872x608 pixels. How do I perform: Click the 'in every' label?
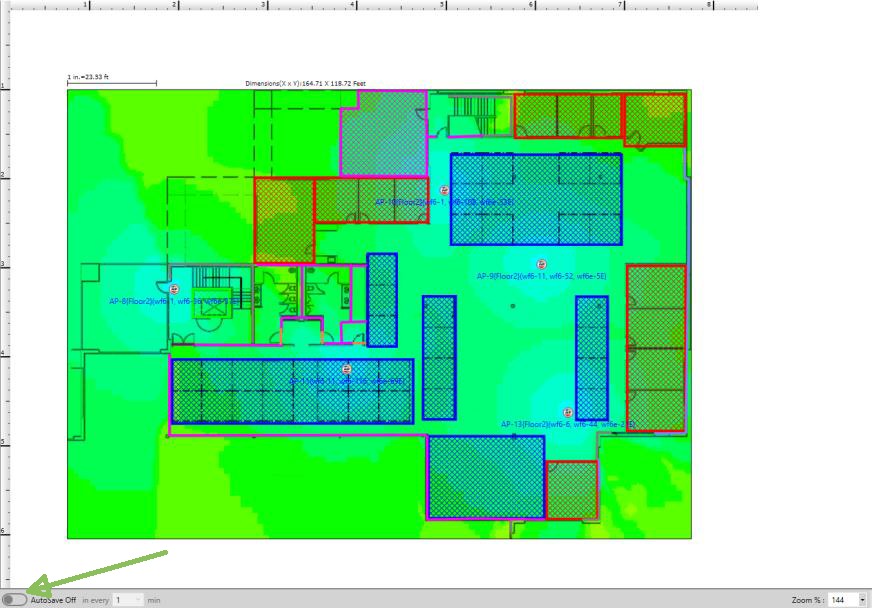tap(96, 600)
